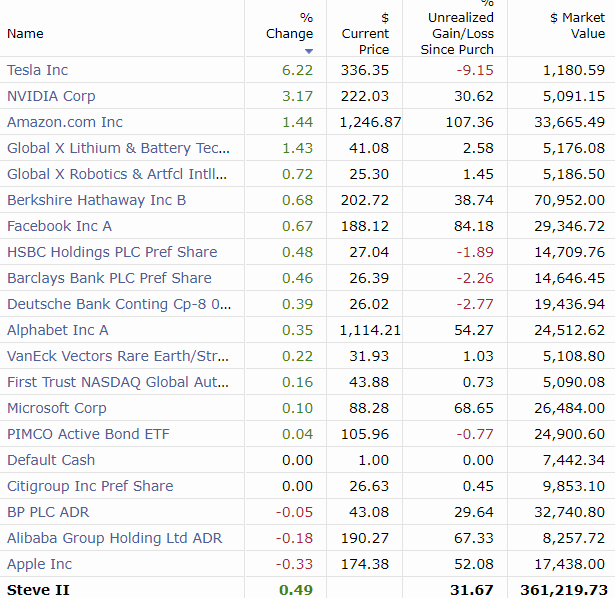Open Global X Robotics & Artfcl Intll link

point(117,174)
